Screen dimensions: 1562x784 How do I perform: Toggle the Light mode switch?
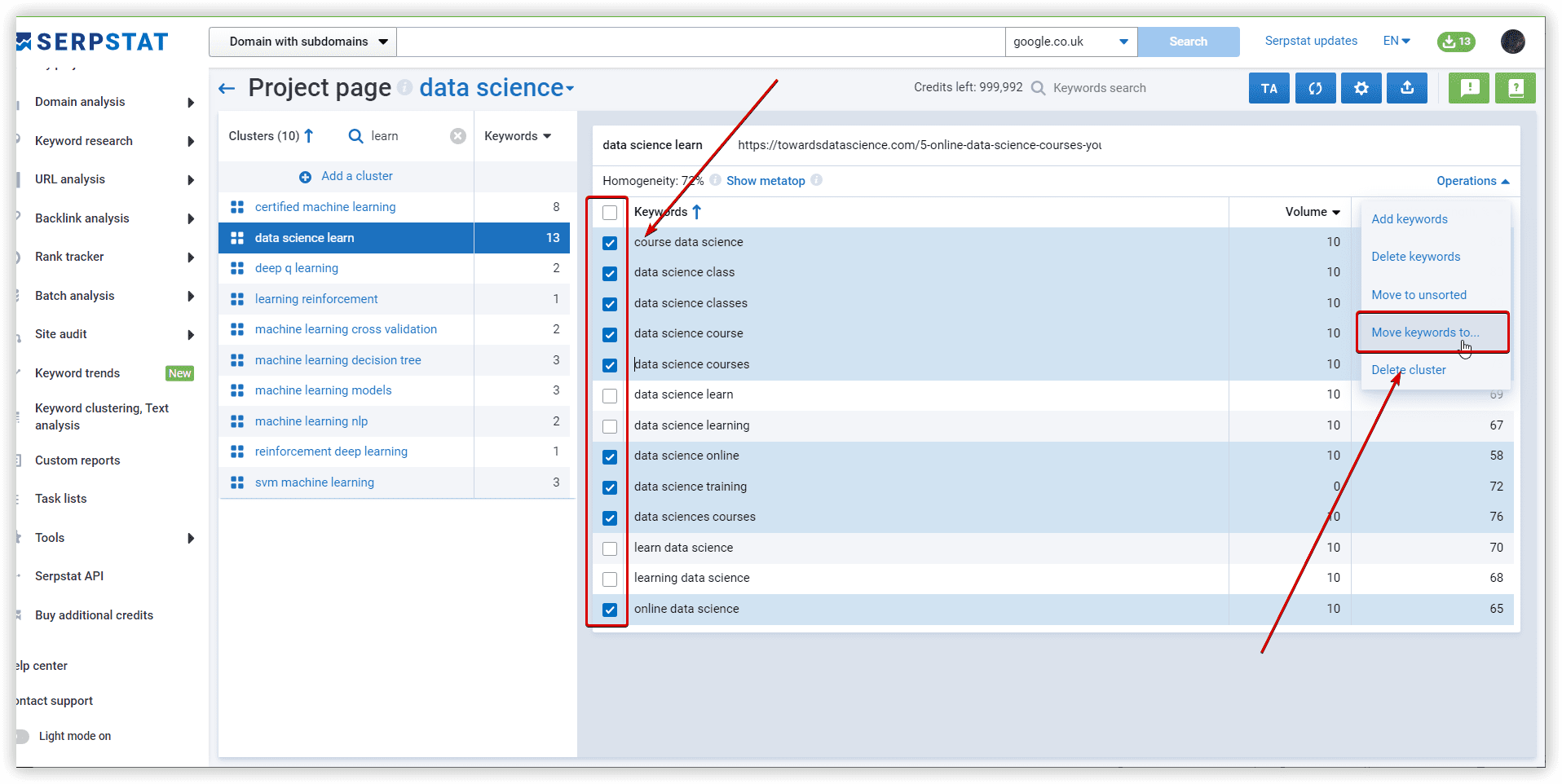(23, 736)
